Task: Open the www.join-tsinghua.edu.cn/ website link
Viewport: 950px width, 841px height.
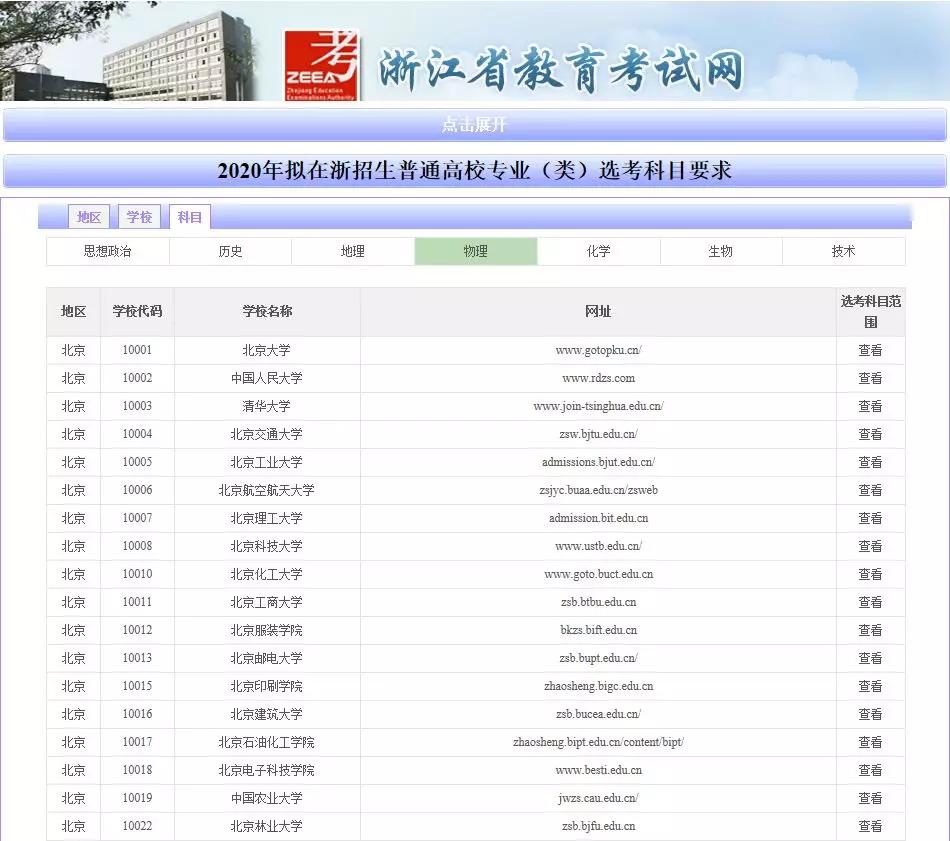Action: [x=598, y=406]
